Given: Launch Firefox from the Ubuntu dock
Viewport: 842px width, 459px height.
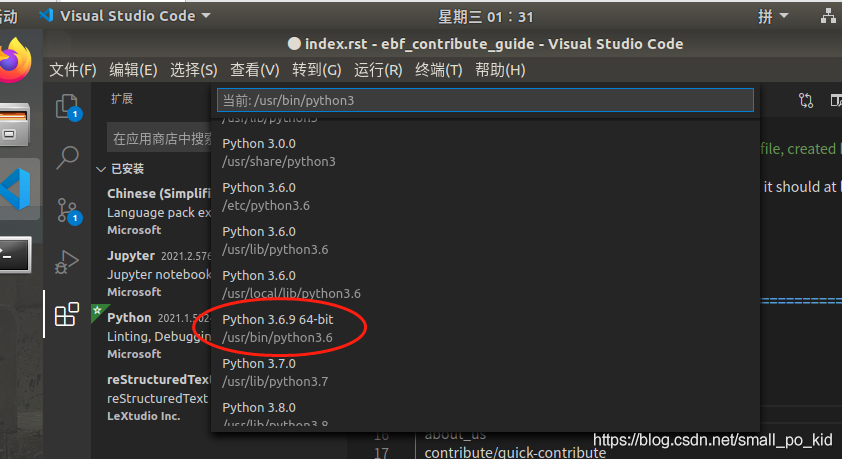Looking at the screenshot, I should click(15, 60).
